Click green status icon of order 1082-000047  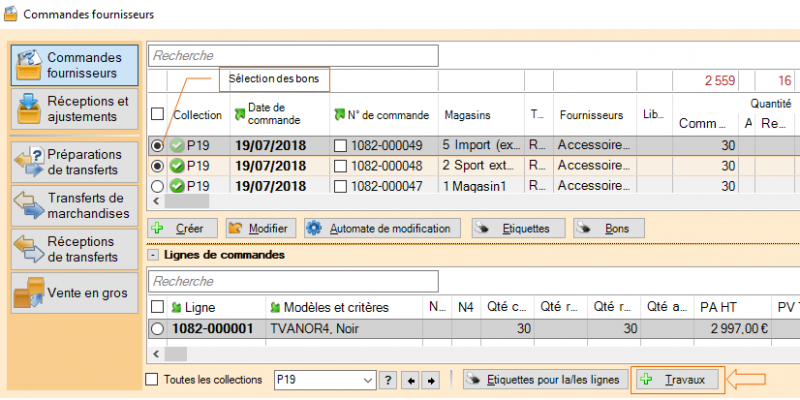[177, 186]
